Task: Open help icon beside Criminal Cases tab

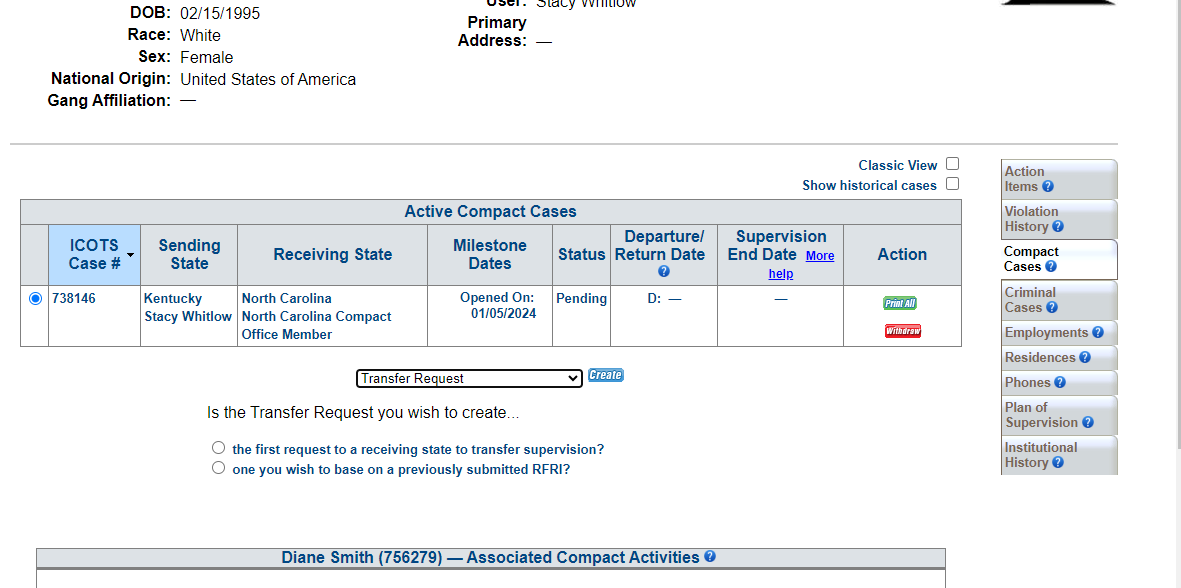Action: [x=1052, y=307]
